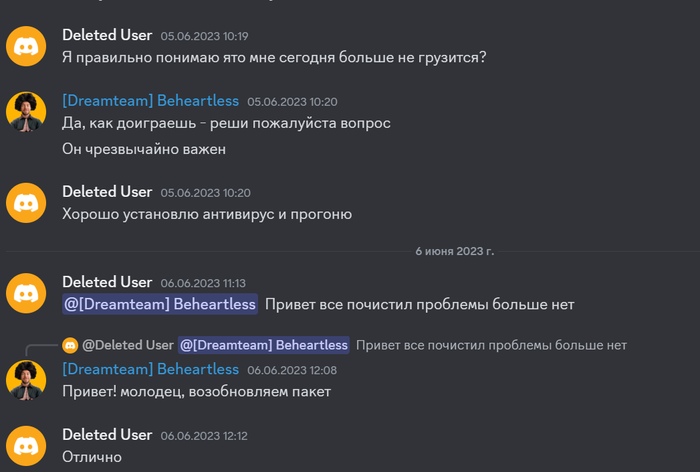
Task: Click the Deleted User avatar beside the "Отлично" message
Action: click(x=26, y=445)
